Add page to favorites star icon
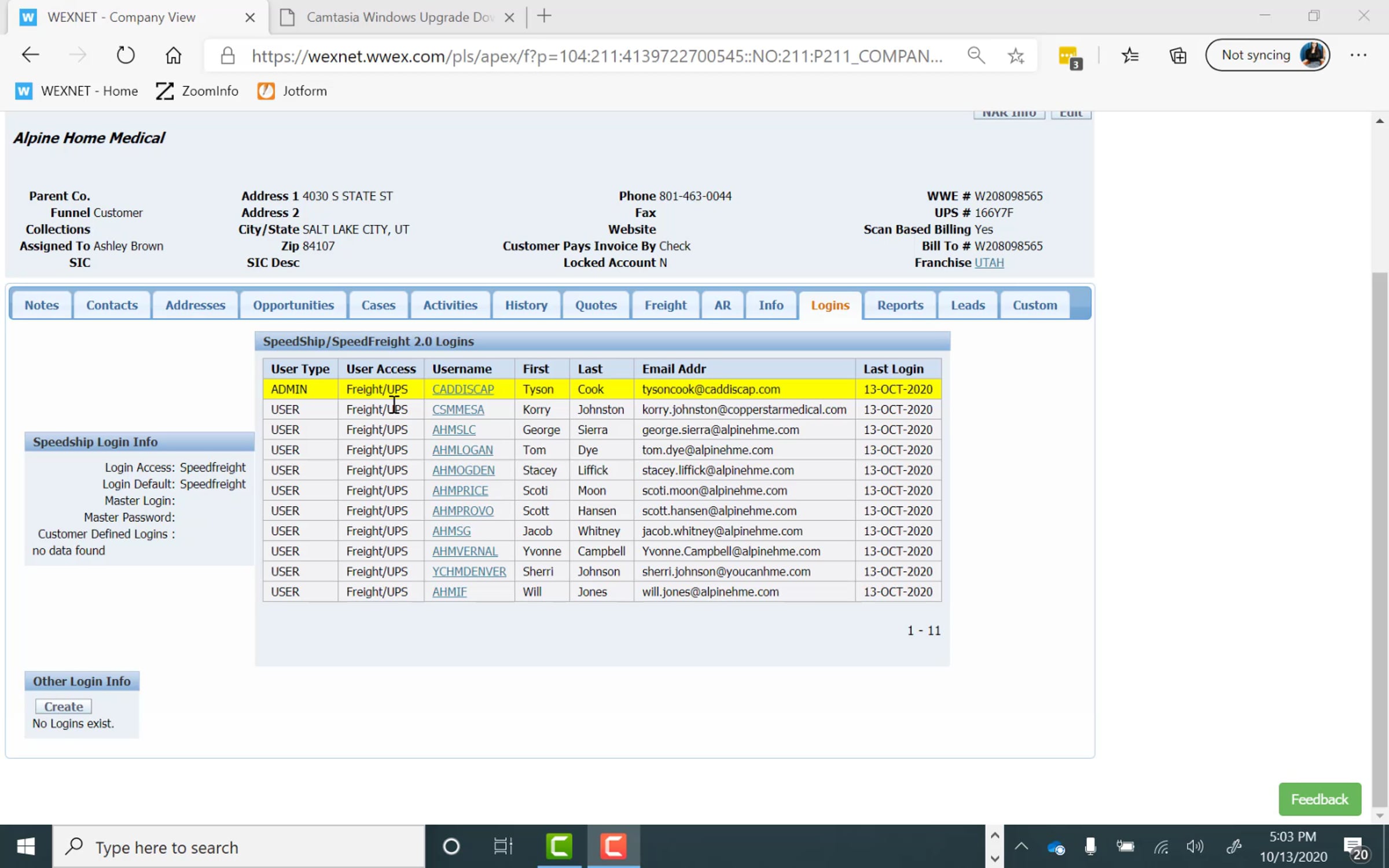 tap(1016, 56)
